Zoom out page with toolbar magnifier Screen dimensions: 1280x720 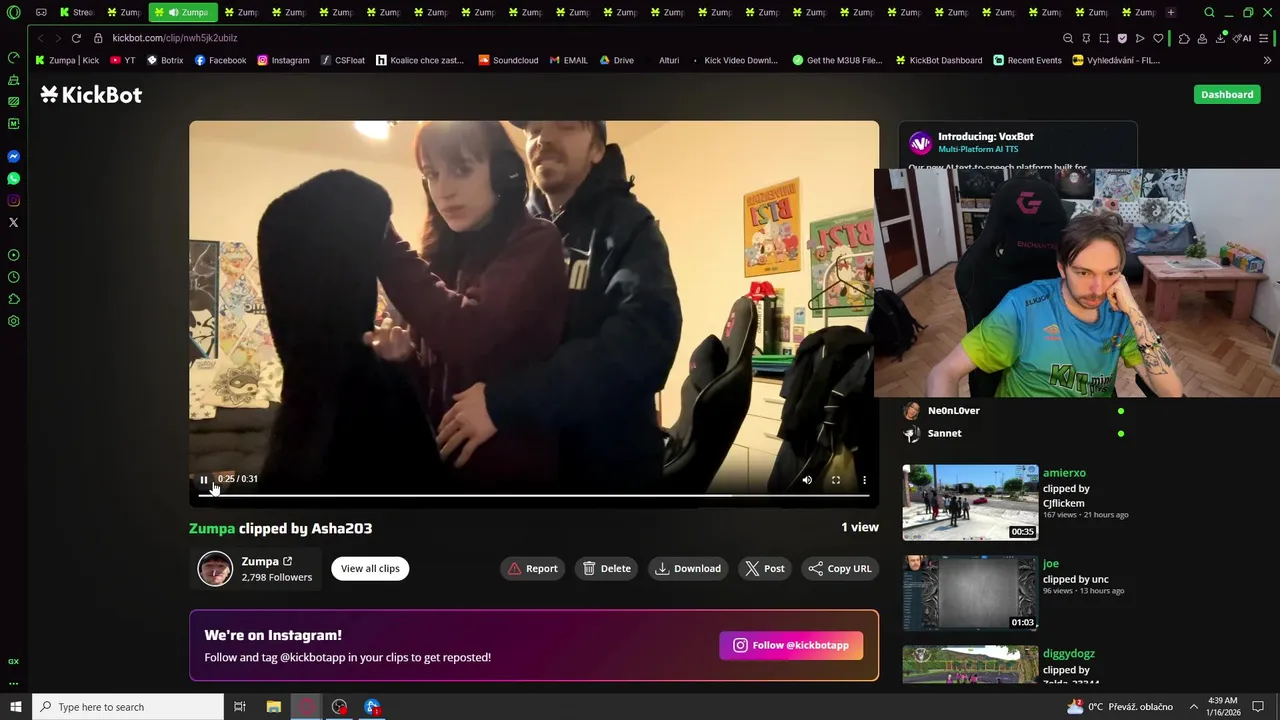[x=1068, y=38]
